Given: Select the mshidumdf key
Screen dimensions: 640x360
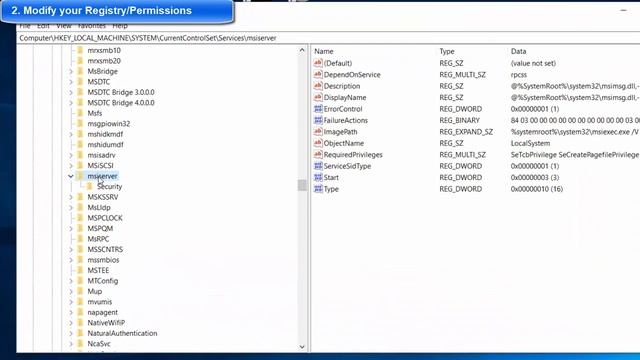Looking at the screenshot, I should [x=105, y=144].
